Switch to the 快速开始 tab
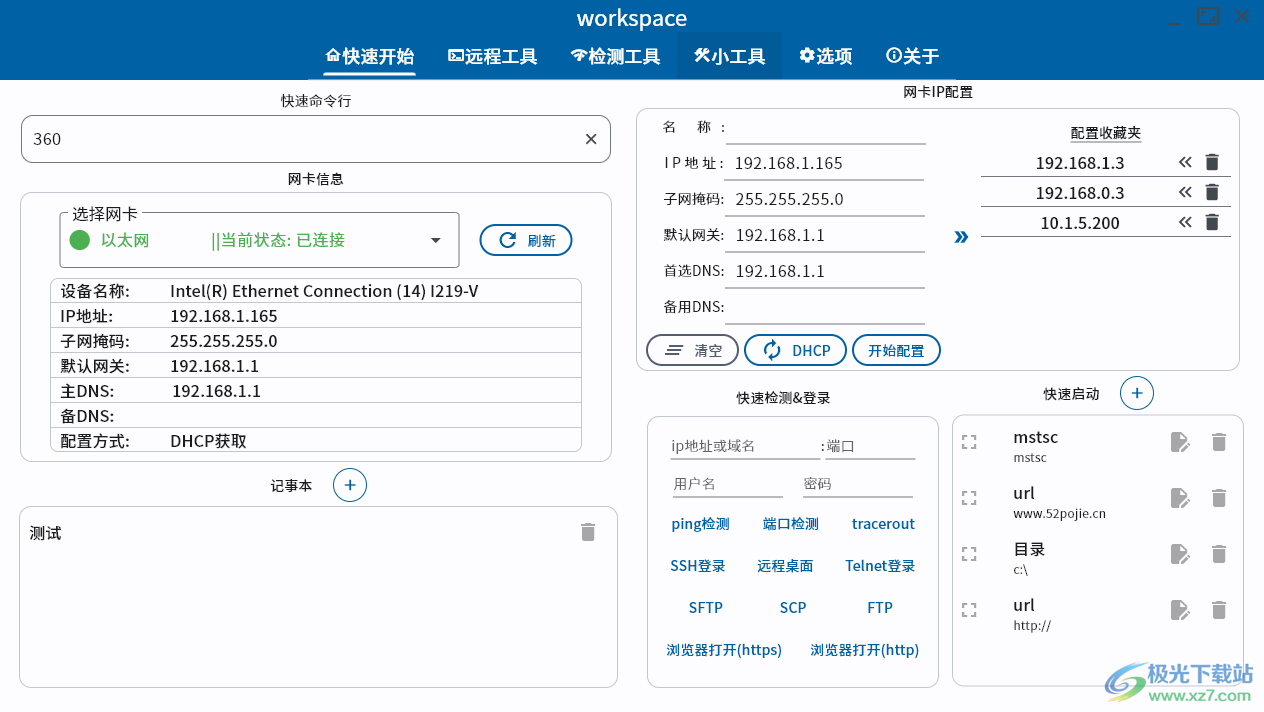Screen dimensions: 1264x712 pos(370,56)
